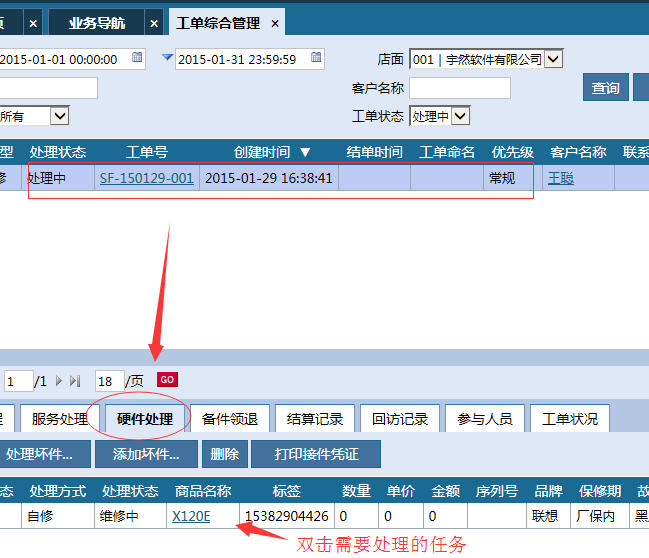Screen dimensions: 649x558
Task: Open the 回访记录 tab
Action: [400, 418]
